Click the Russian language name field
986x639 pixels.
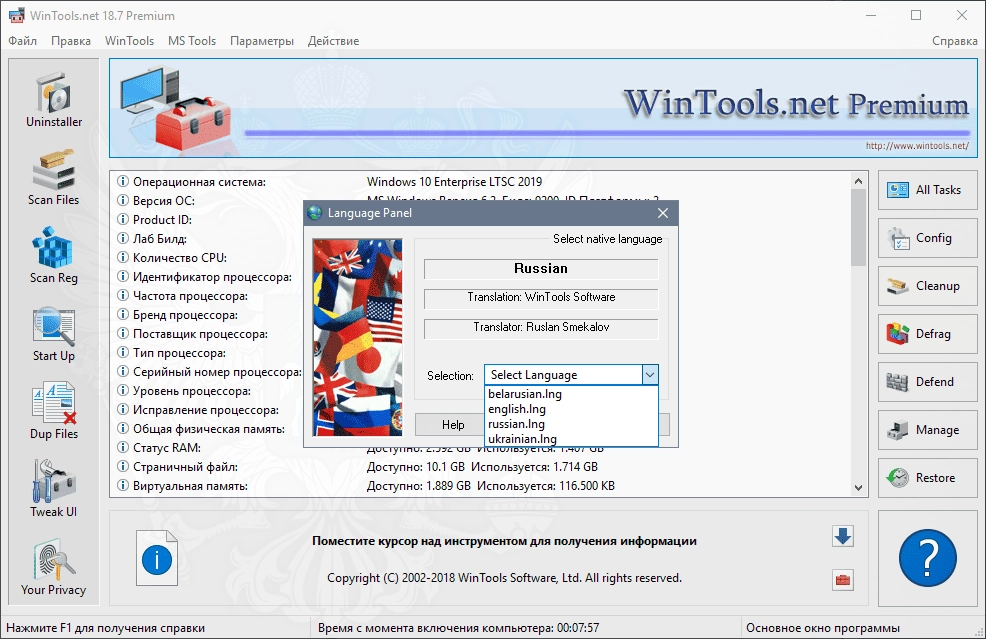coord(541,269)
